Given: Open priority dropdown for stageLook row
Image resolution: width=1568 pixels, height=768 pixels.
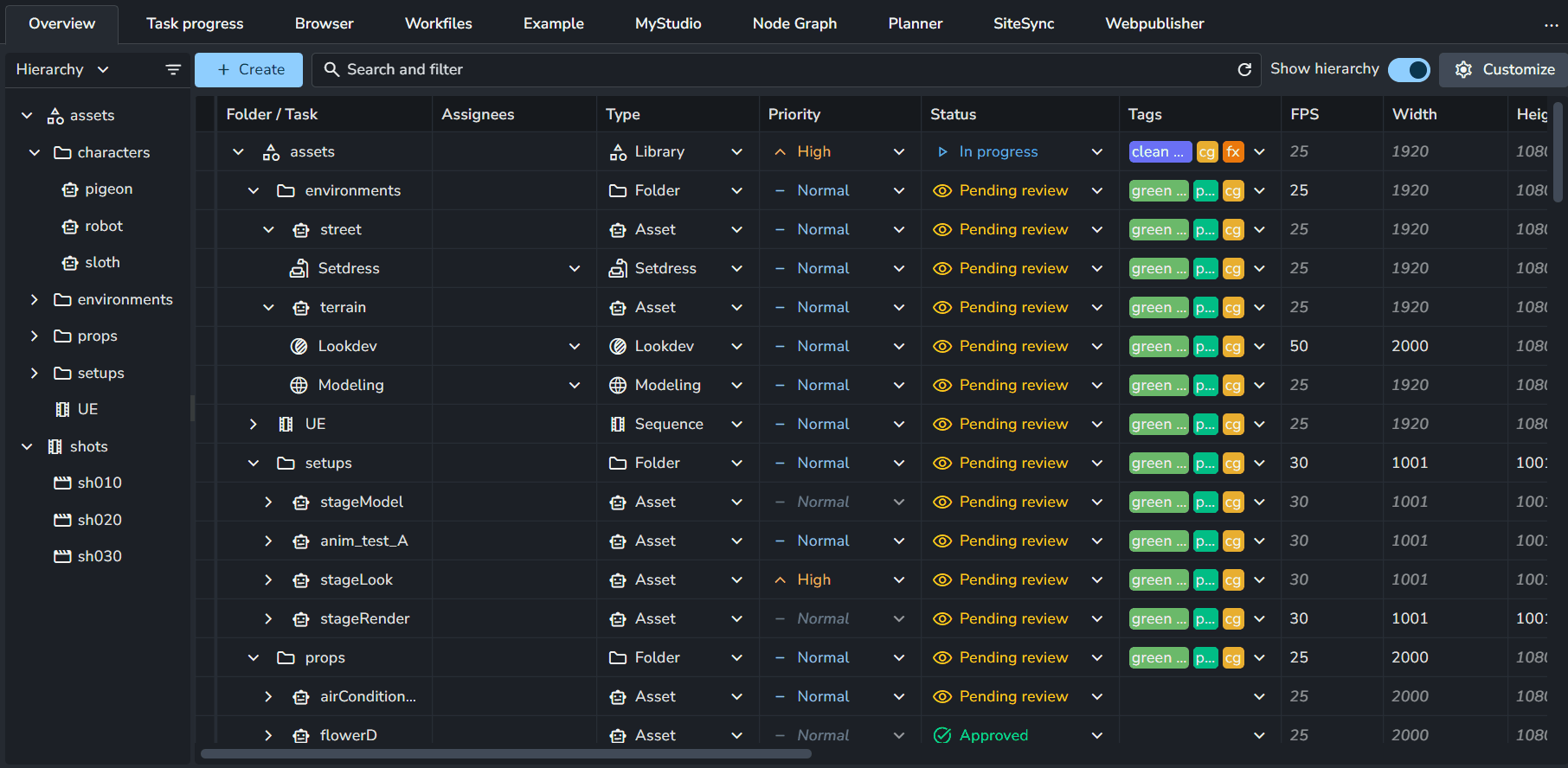Looking at the screenshot, I should [898, 579].
